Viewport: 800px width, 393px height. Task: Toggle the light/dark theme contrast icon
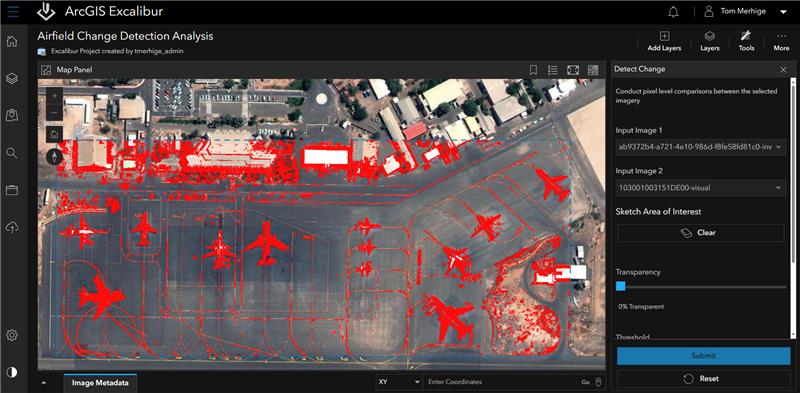pos(12,372)
